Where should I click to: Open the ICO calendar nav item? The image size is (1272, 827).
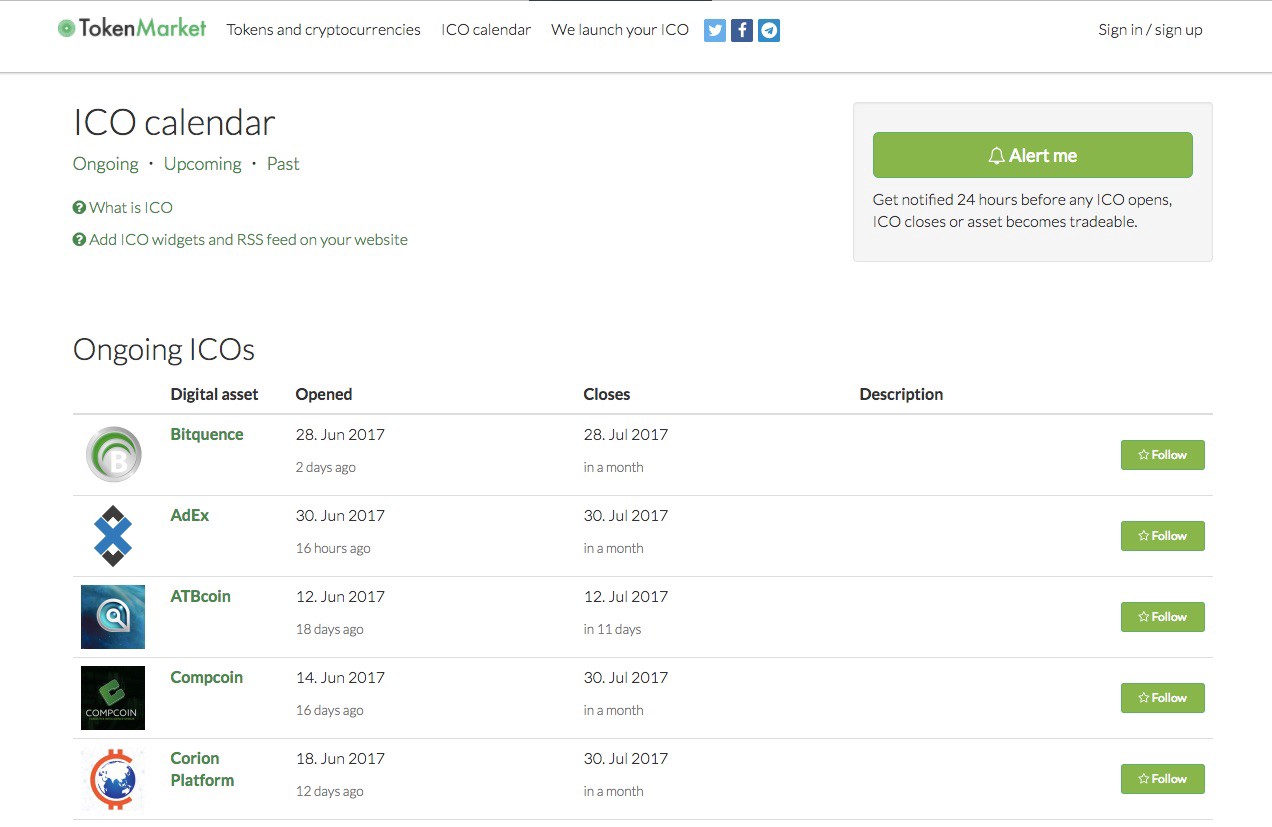pyautogui.click(x=486, y=30)
